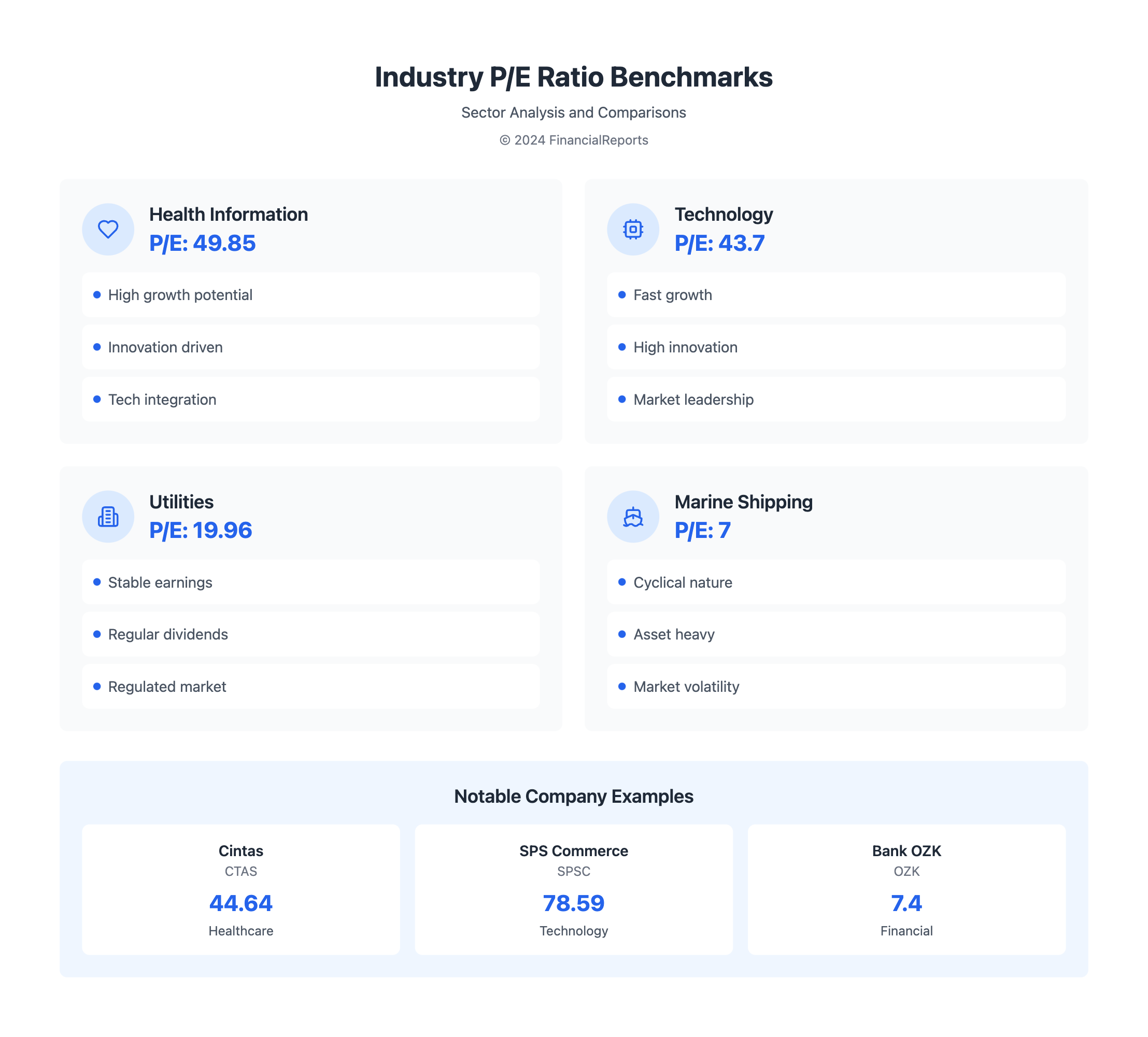
Task: Select the Cintas company card
Action: pyautogui.click(x=241, y=889)
